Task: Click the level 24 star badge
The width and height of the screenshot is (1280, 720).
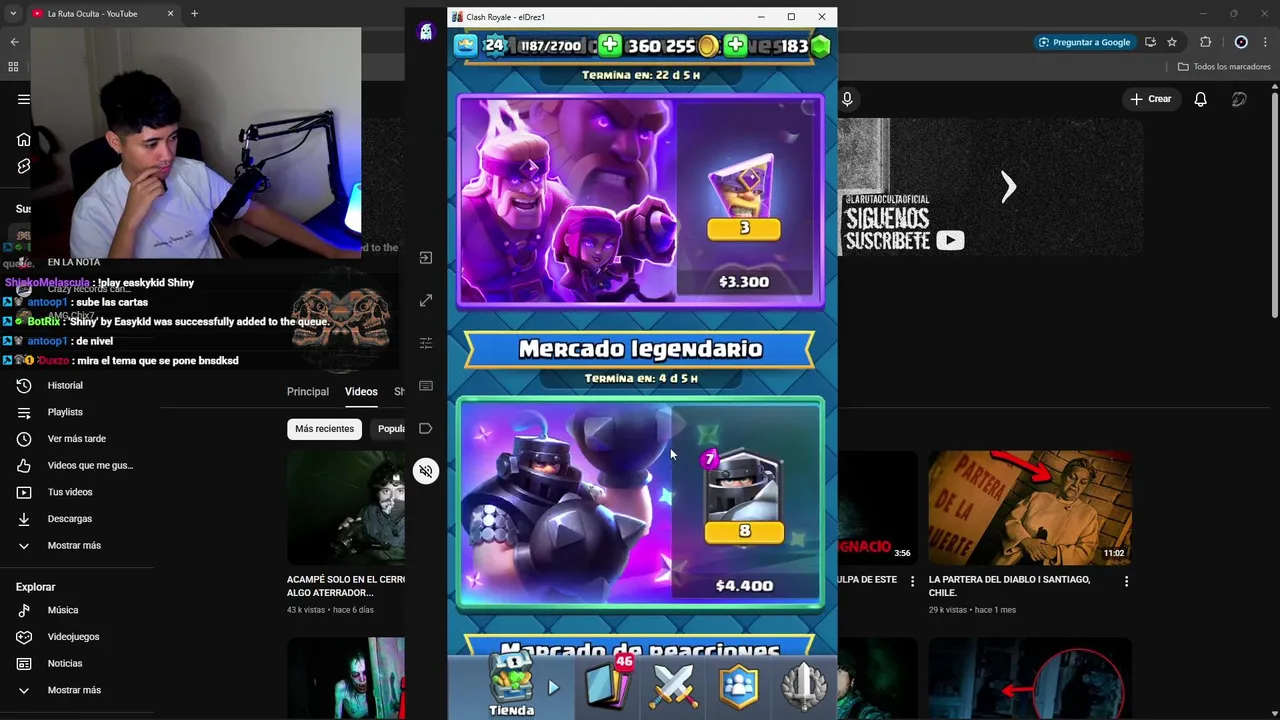Action: click(x=494, y=45)
